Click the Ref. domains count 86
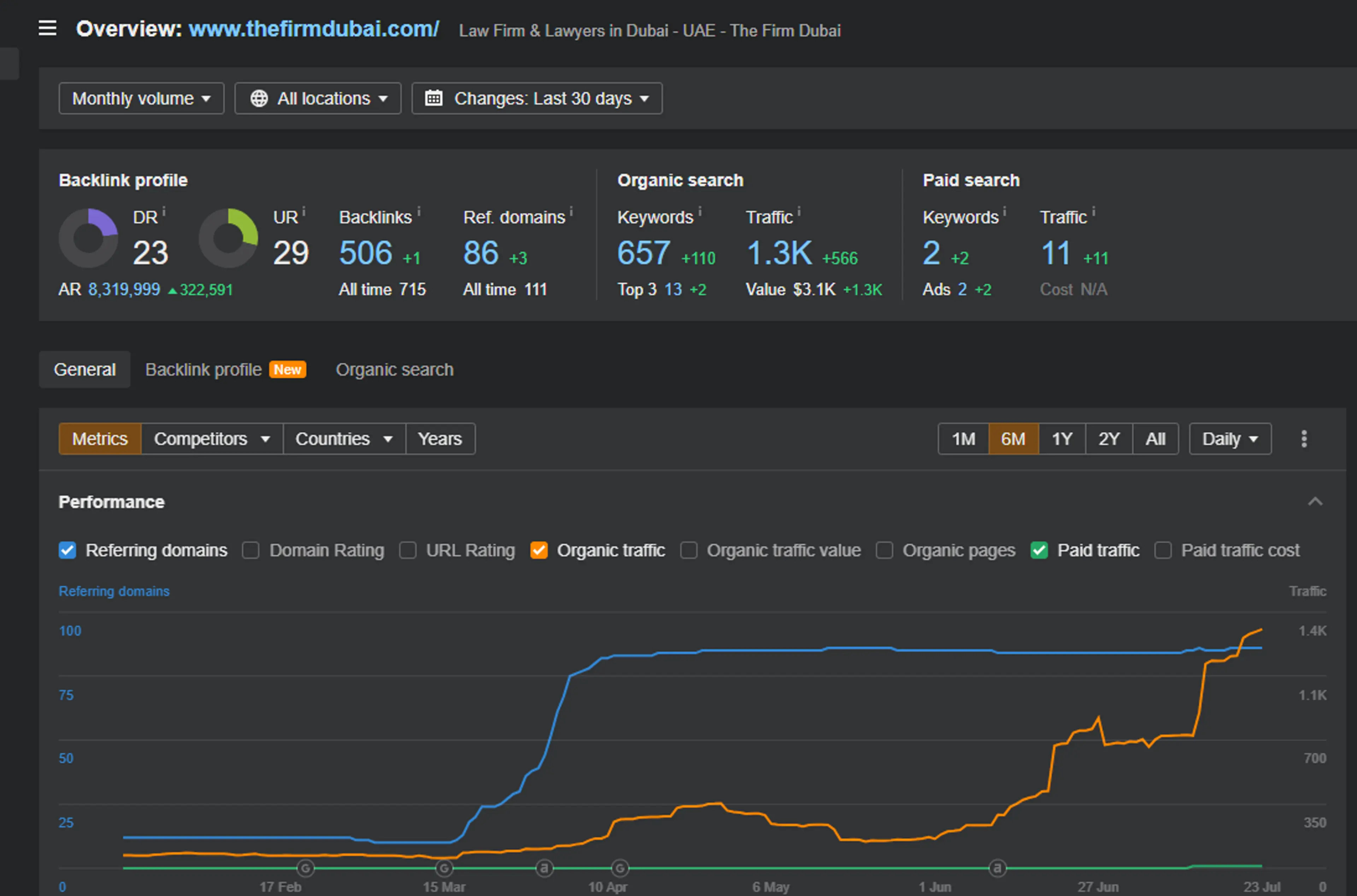Screen dimensions: 1357x896 click(481, 253)
